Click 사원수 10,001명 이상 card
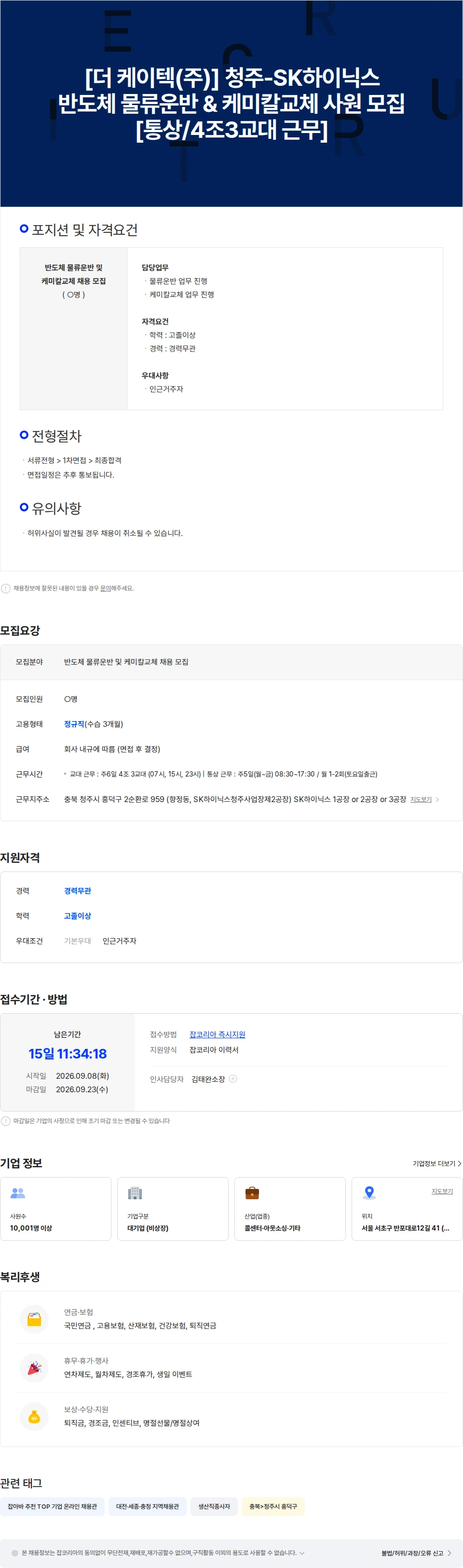This screenshot has height=1568, width=463. tap(55, 1208)
